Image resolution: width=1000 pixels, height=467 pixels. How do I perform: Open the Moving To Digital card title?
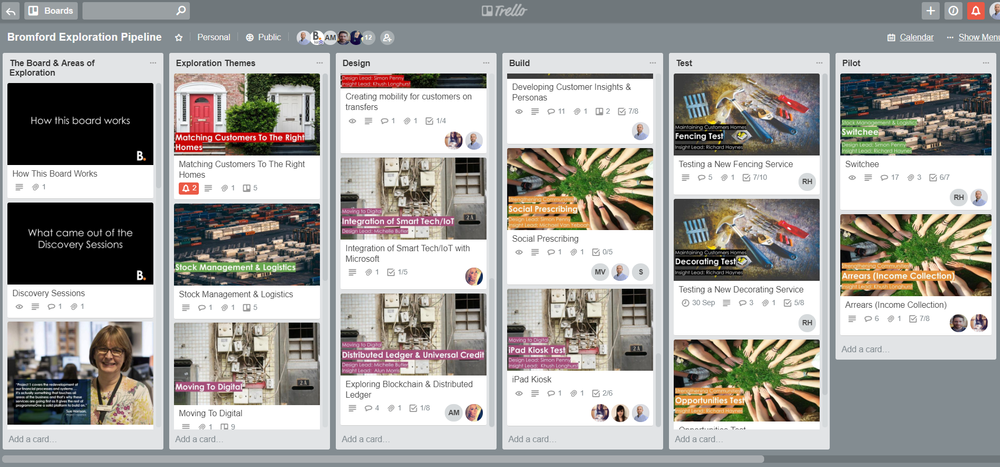(210, 413)
